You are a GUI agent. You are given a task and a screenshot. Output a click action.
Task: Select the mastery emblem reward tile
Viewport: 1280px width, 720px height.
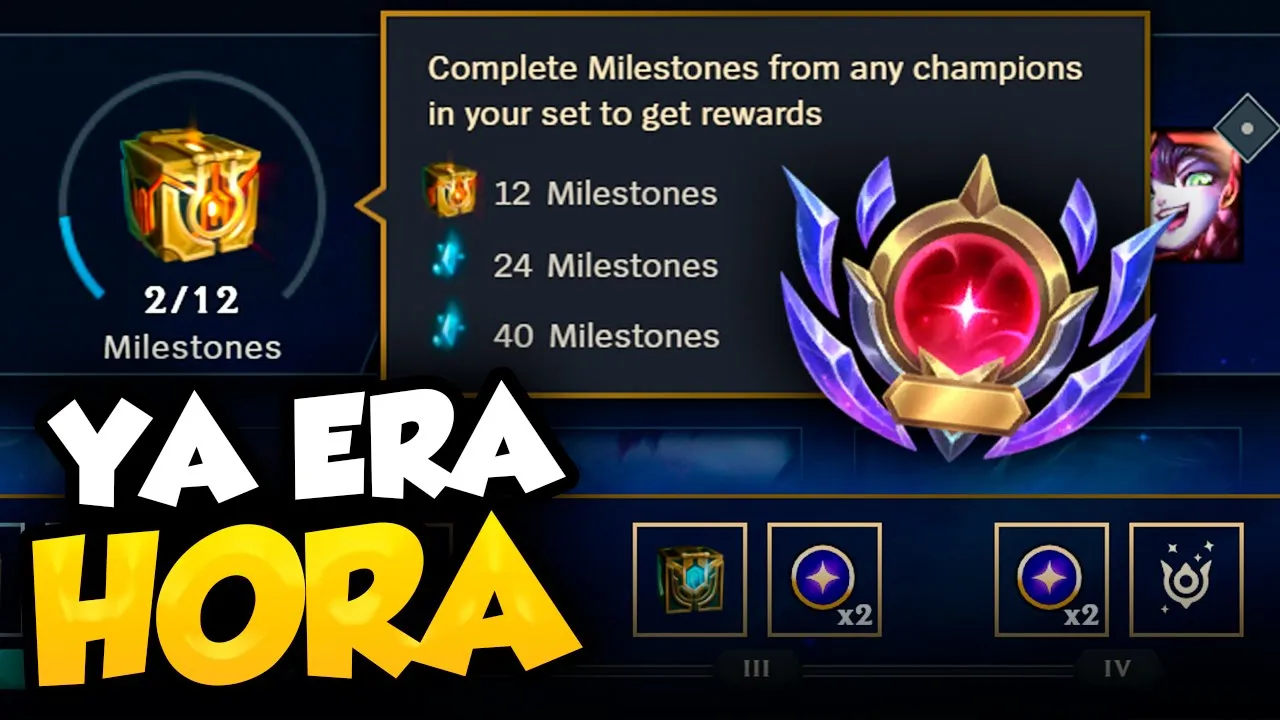tap(1186, 580)
